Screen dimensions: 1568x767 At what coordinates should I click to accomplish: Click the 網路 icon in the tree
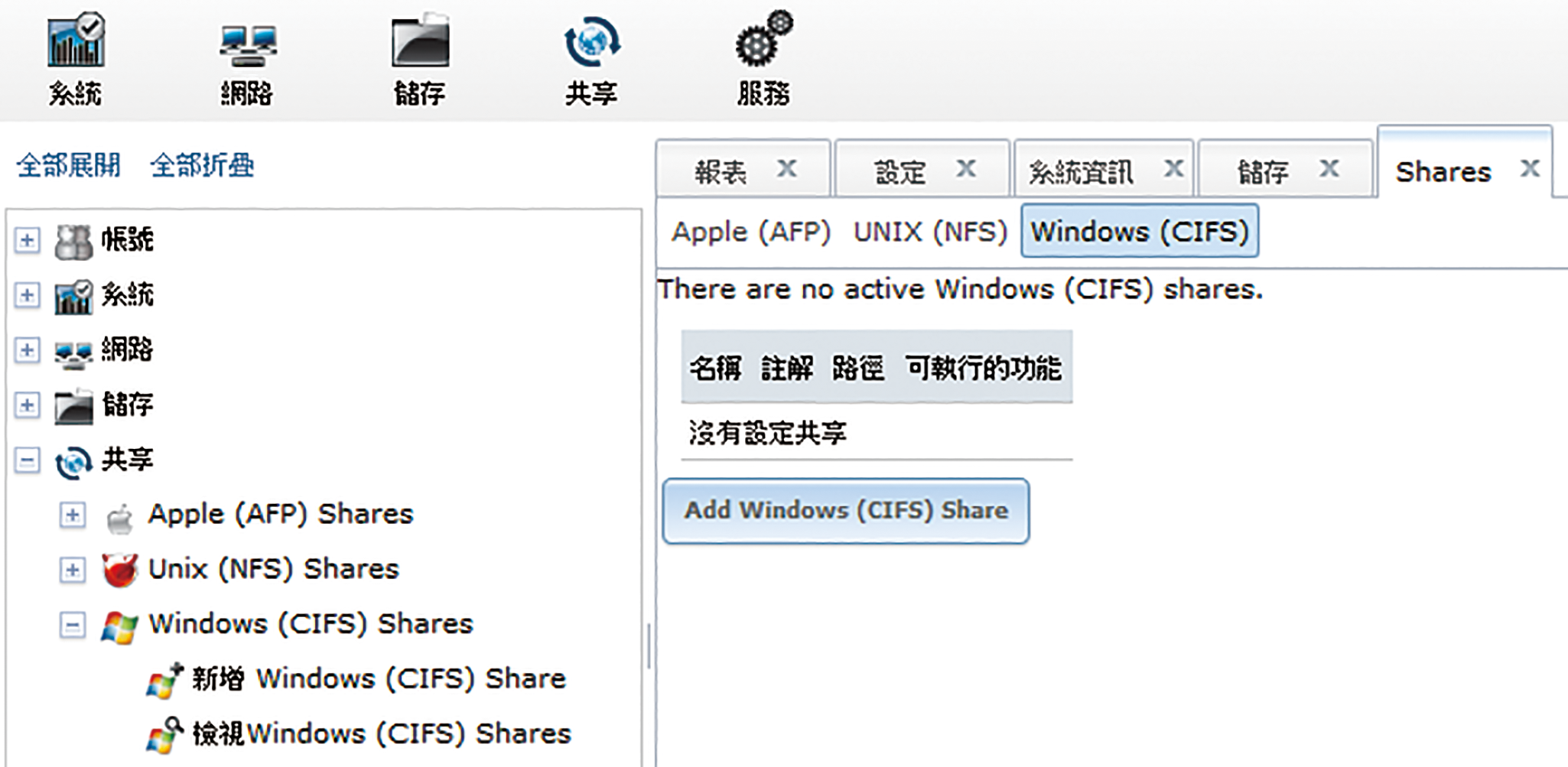click(x=73, y=353)
